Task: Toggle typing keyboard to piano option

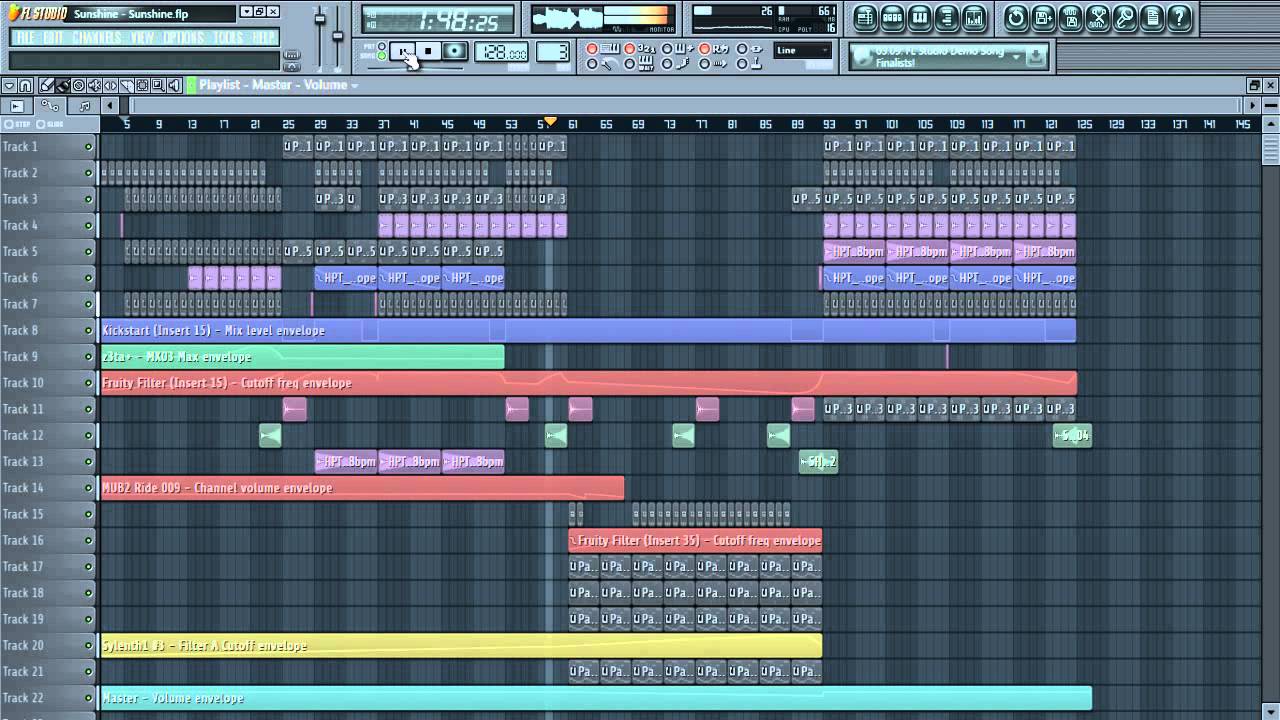Action: (592, 49)
